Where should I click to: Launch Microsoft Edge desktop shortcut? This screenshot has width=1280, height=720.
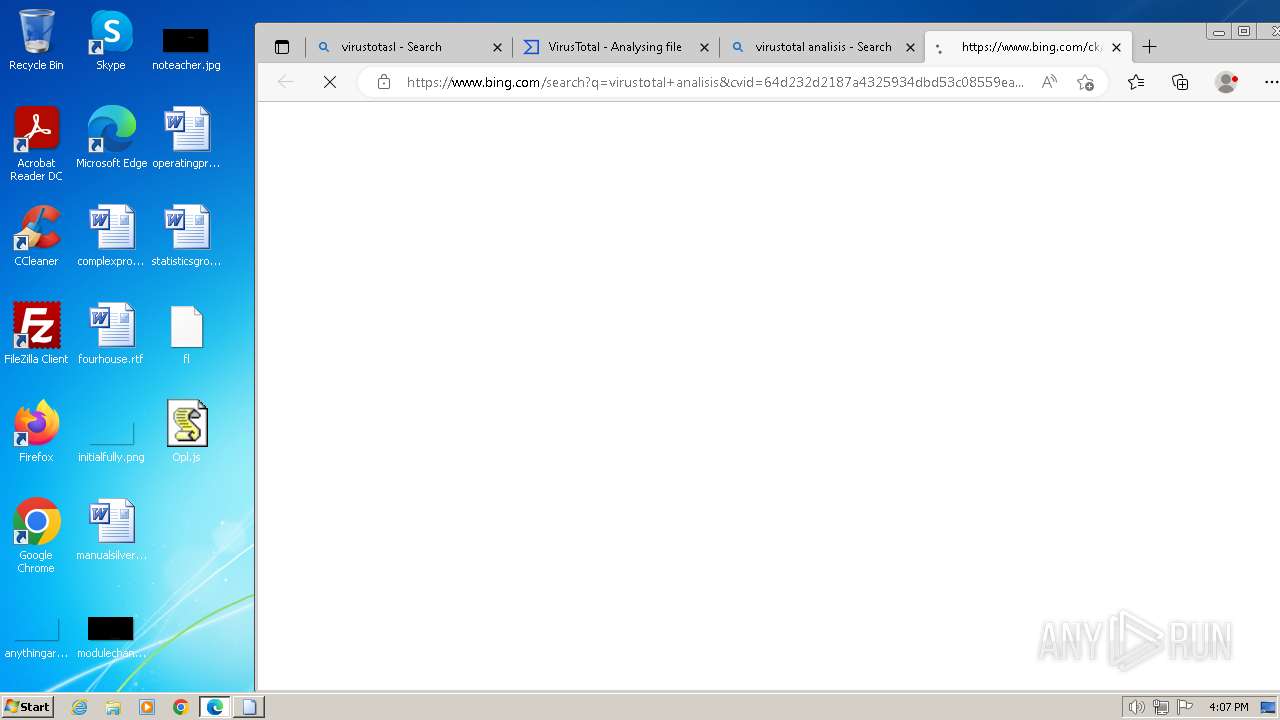click(111, 138)
